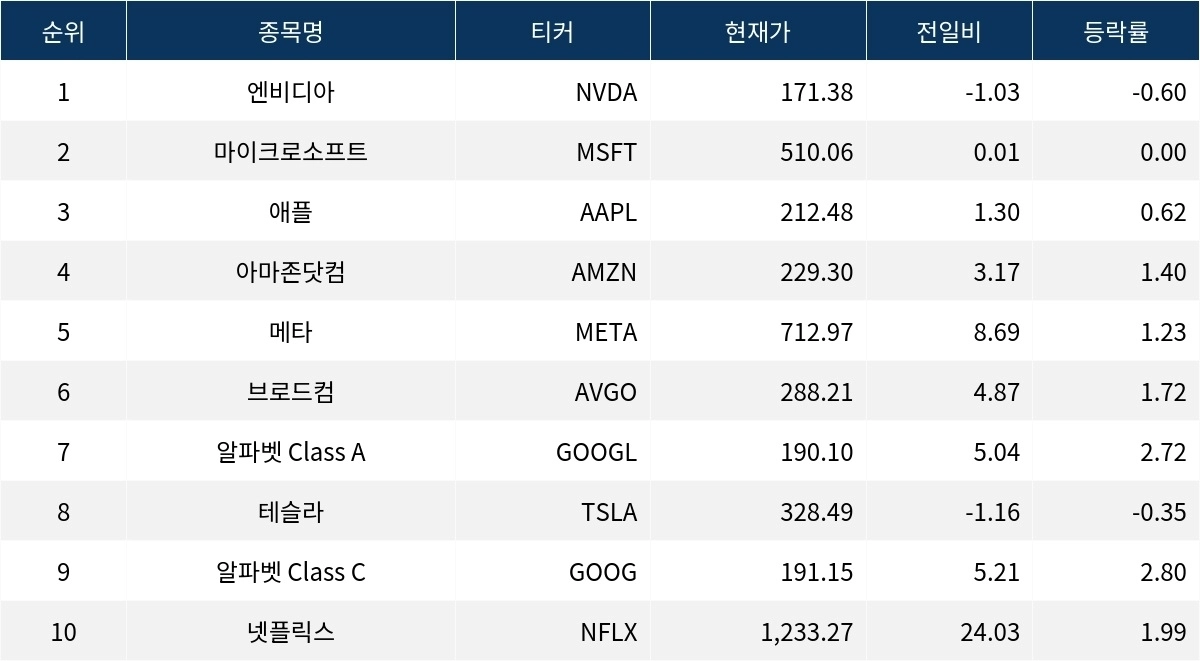Select the 티커 column header
This screenshot has width=1200, height=661.
552,31
